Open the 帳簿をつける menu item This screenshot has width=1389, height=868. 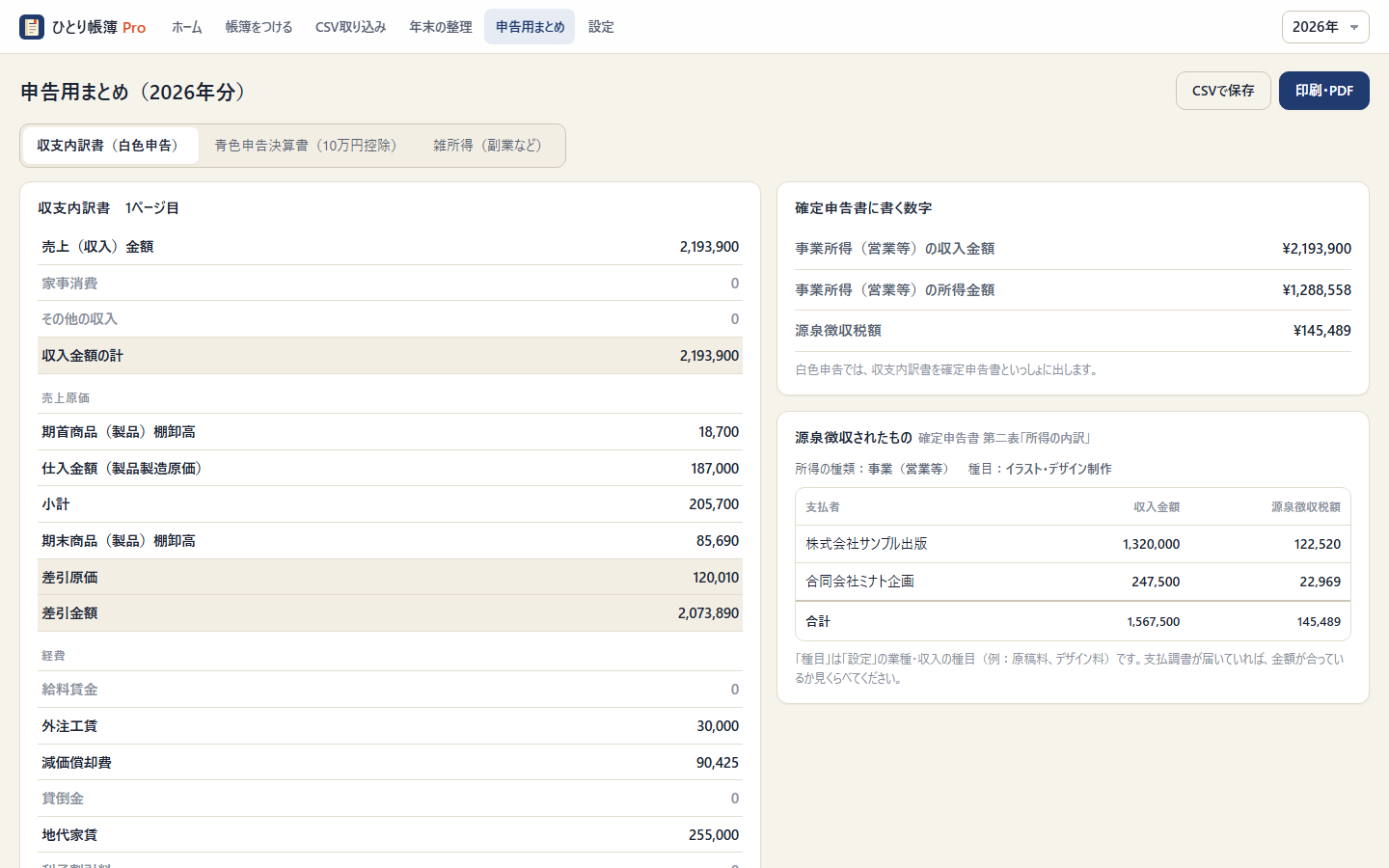259,27
